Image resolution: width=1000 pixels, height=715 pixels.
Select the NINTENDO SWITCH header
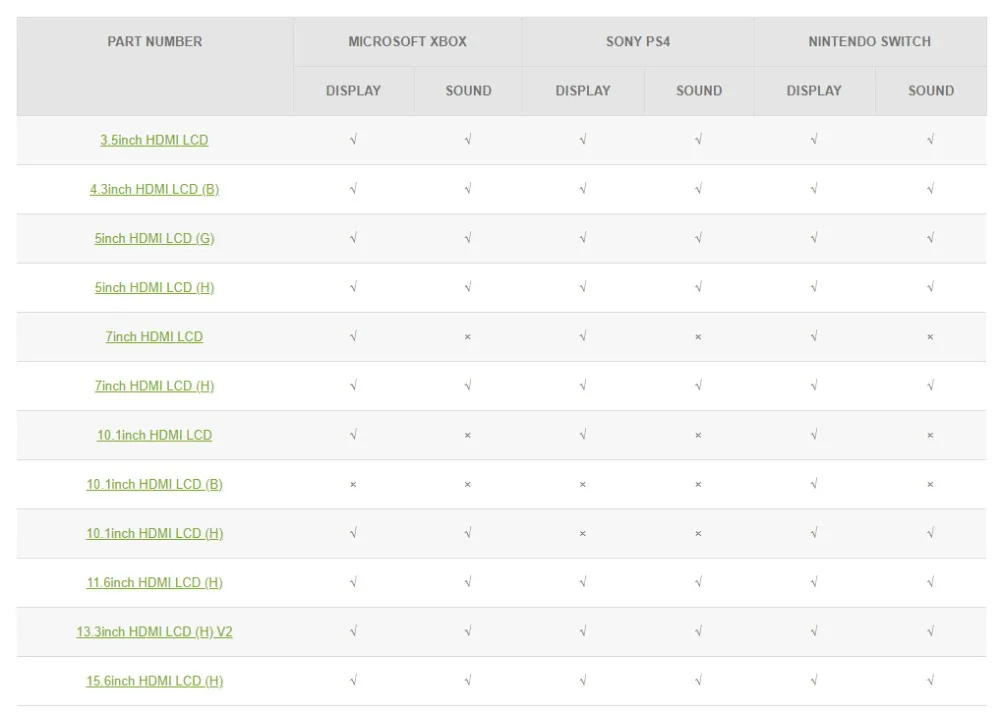click(869, 41)
